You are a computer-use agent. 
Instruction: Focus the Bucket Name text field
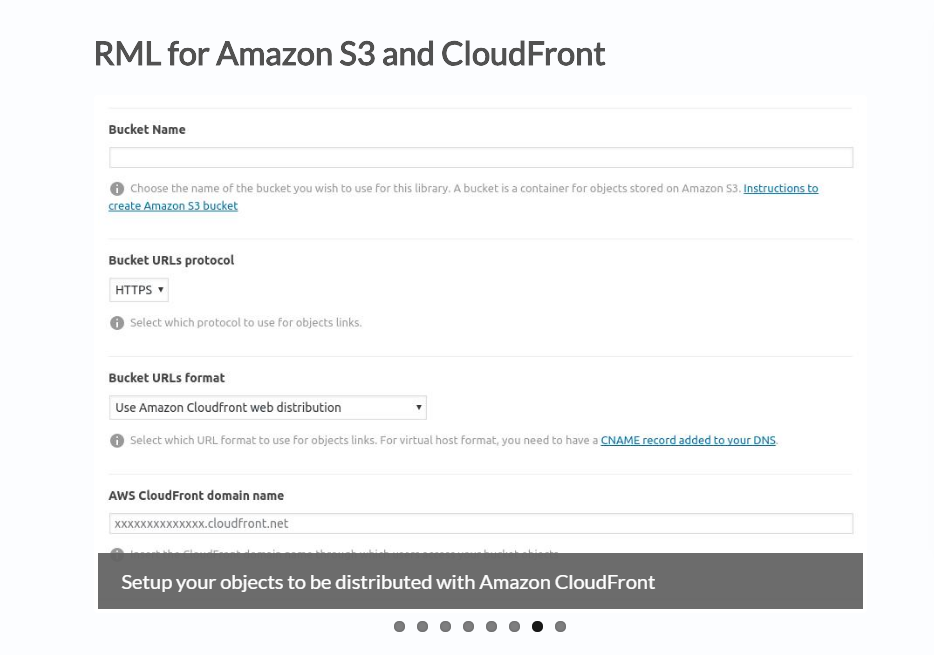[480, 158]
